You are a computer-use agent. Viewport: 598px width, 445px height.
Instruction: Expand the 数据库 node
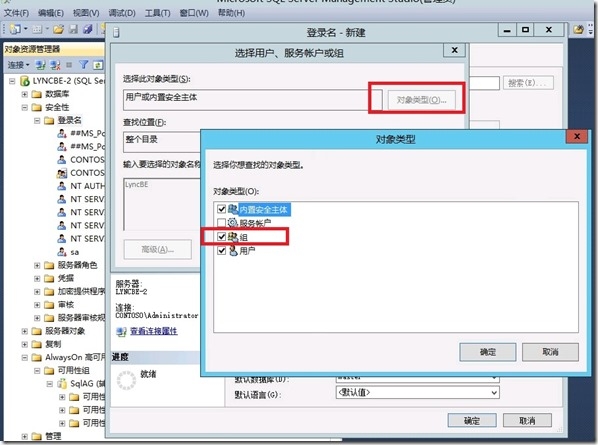[x=25, y=94]
